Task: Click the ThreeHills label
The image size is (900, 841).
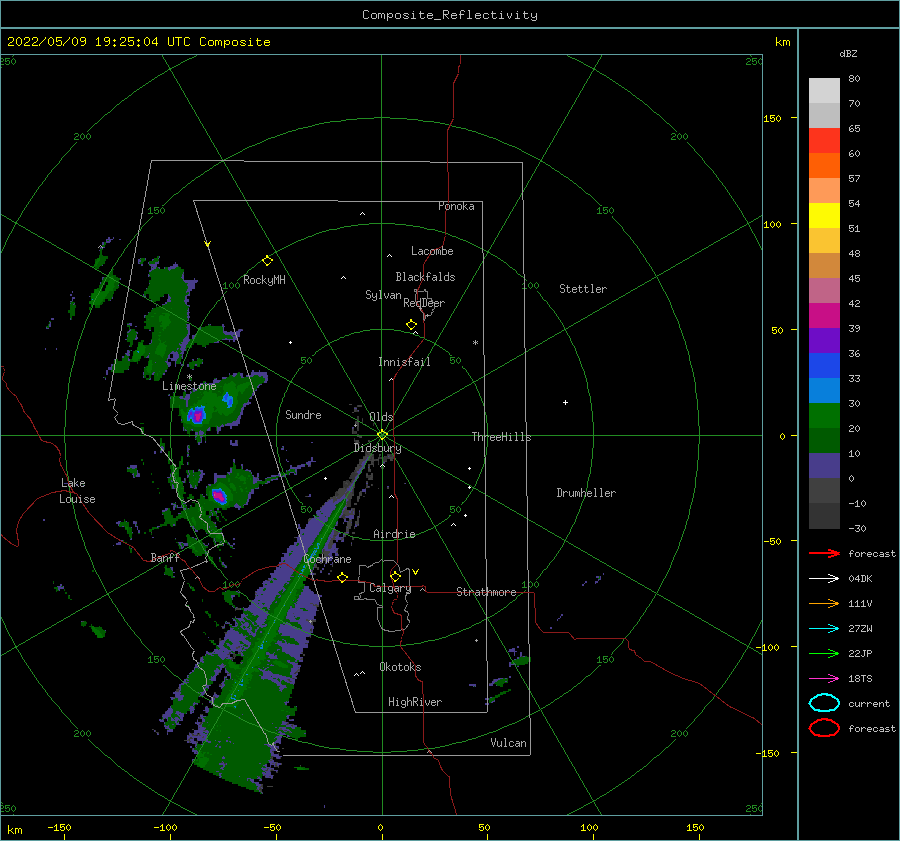Action: point(501,437)
